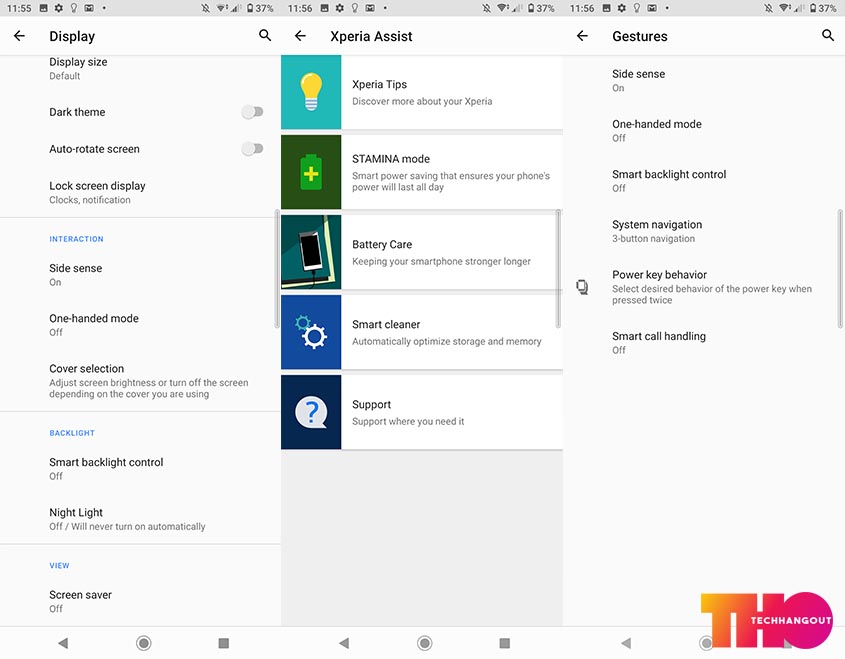The width and height of the screenshot is (845, 659).
Task: Tap the INTERACTION section header
Action: [76, 239]
